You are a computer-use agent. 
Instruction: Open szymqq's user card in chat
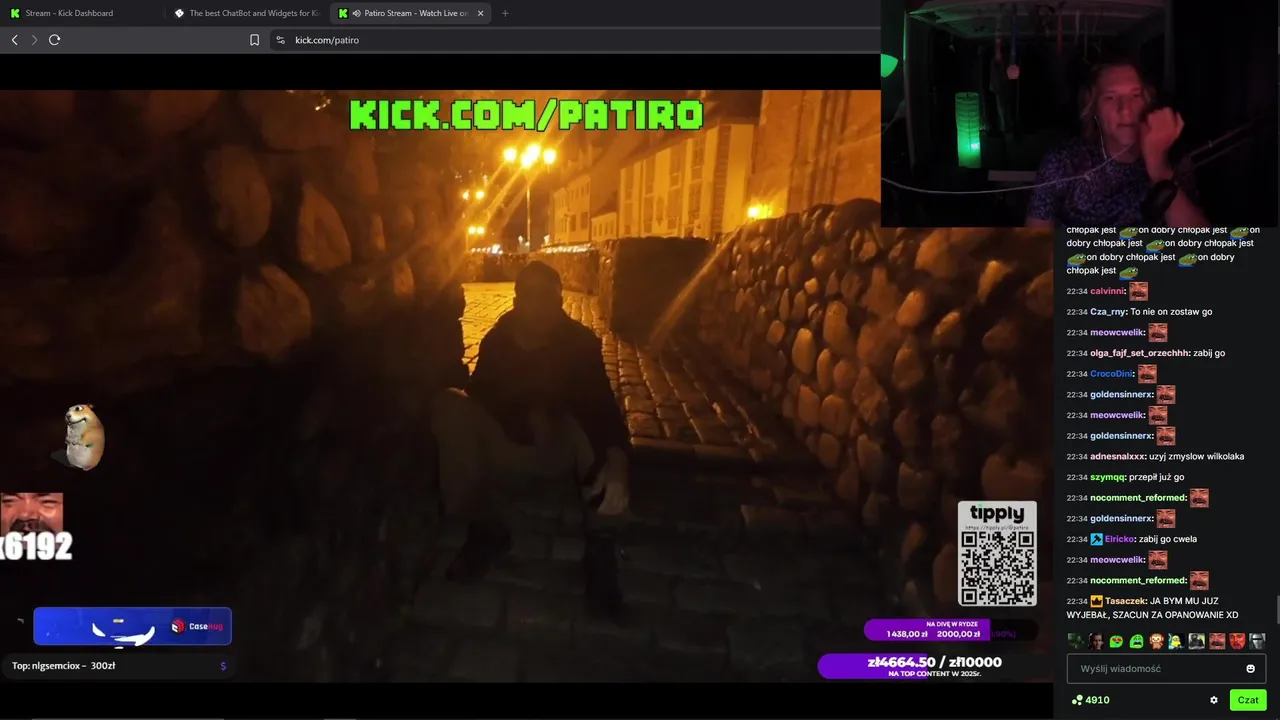1109,477
